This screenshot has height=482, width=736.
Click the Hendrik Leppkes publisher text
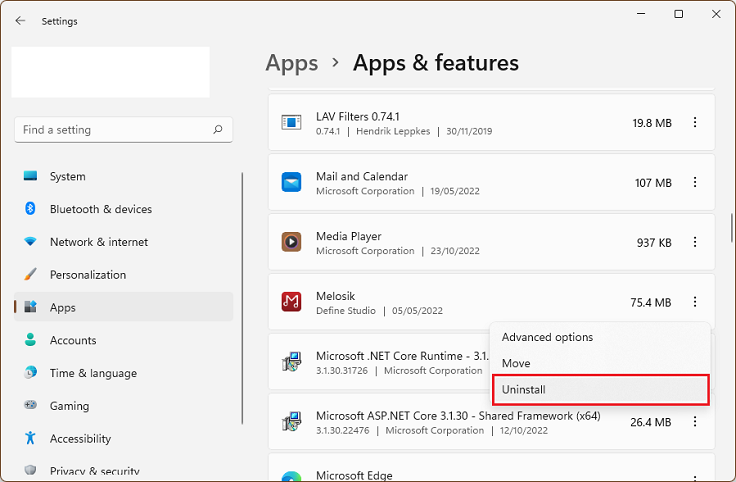393,131
